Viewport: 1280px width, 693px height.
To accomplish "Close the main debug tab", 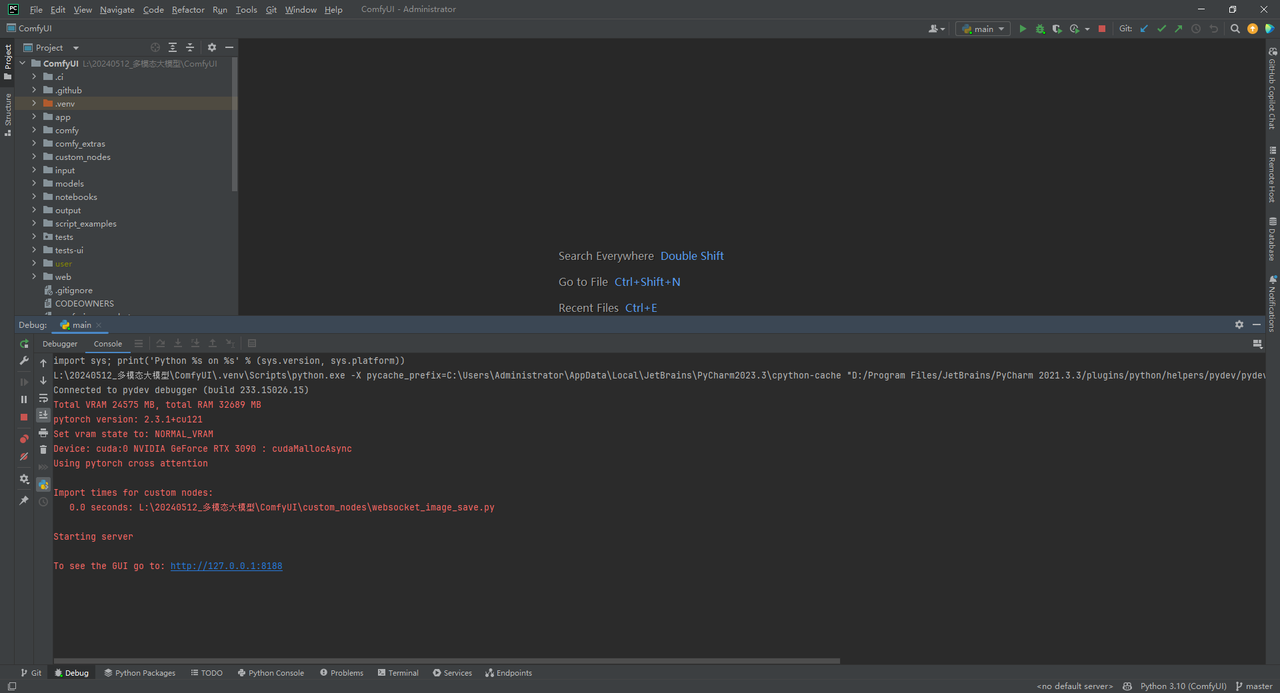I will pyautogui.click(x=98, y=325).
